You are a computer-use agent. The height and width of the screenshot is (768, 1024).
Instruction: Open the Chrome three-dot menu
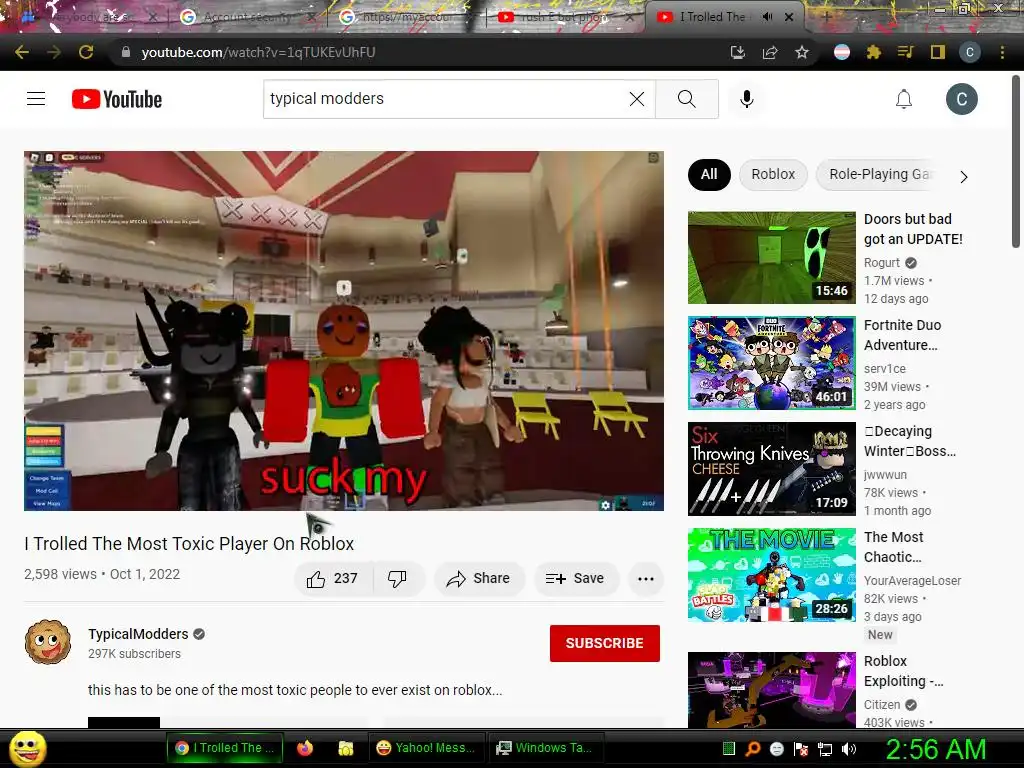click(x=1002, y=52)
